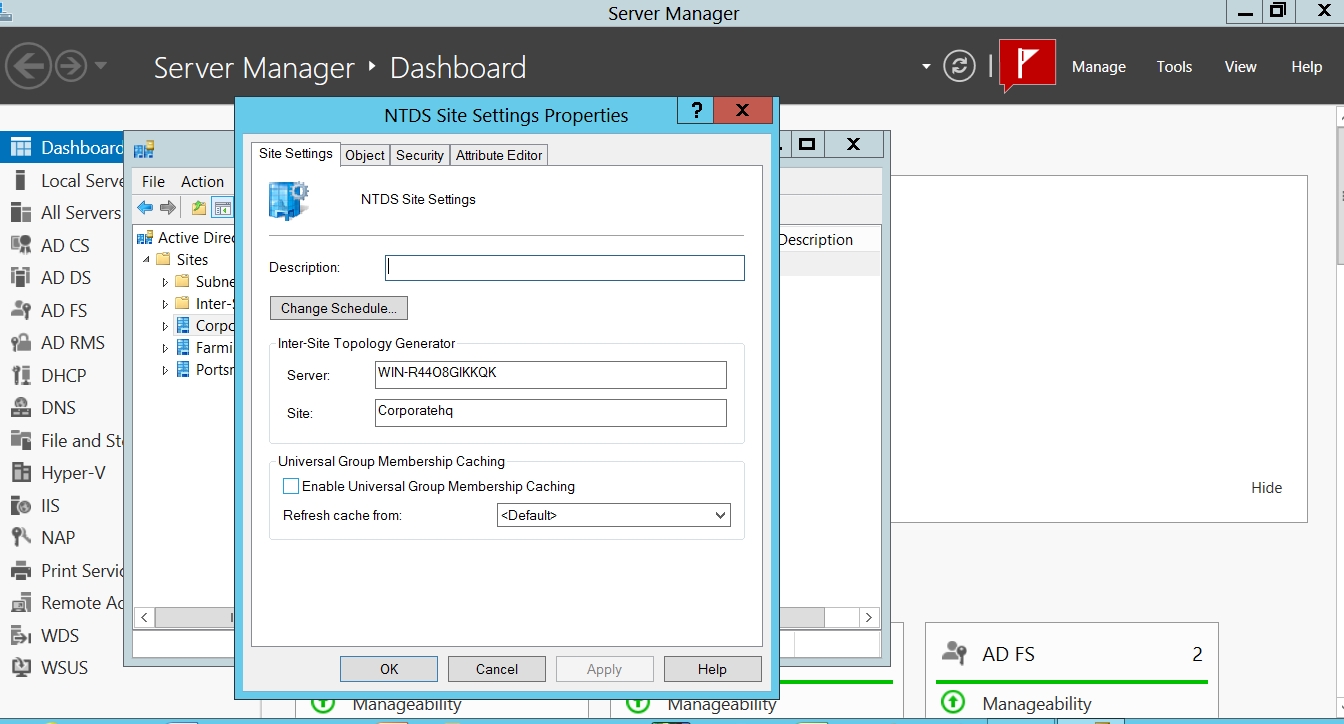Click the Change Schedule button
Screen dimensions: 1344x724
(338, 308)
